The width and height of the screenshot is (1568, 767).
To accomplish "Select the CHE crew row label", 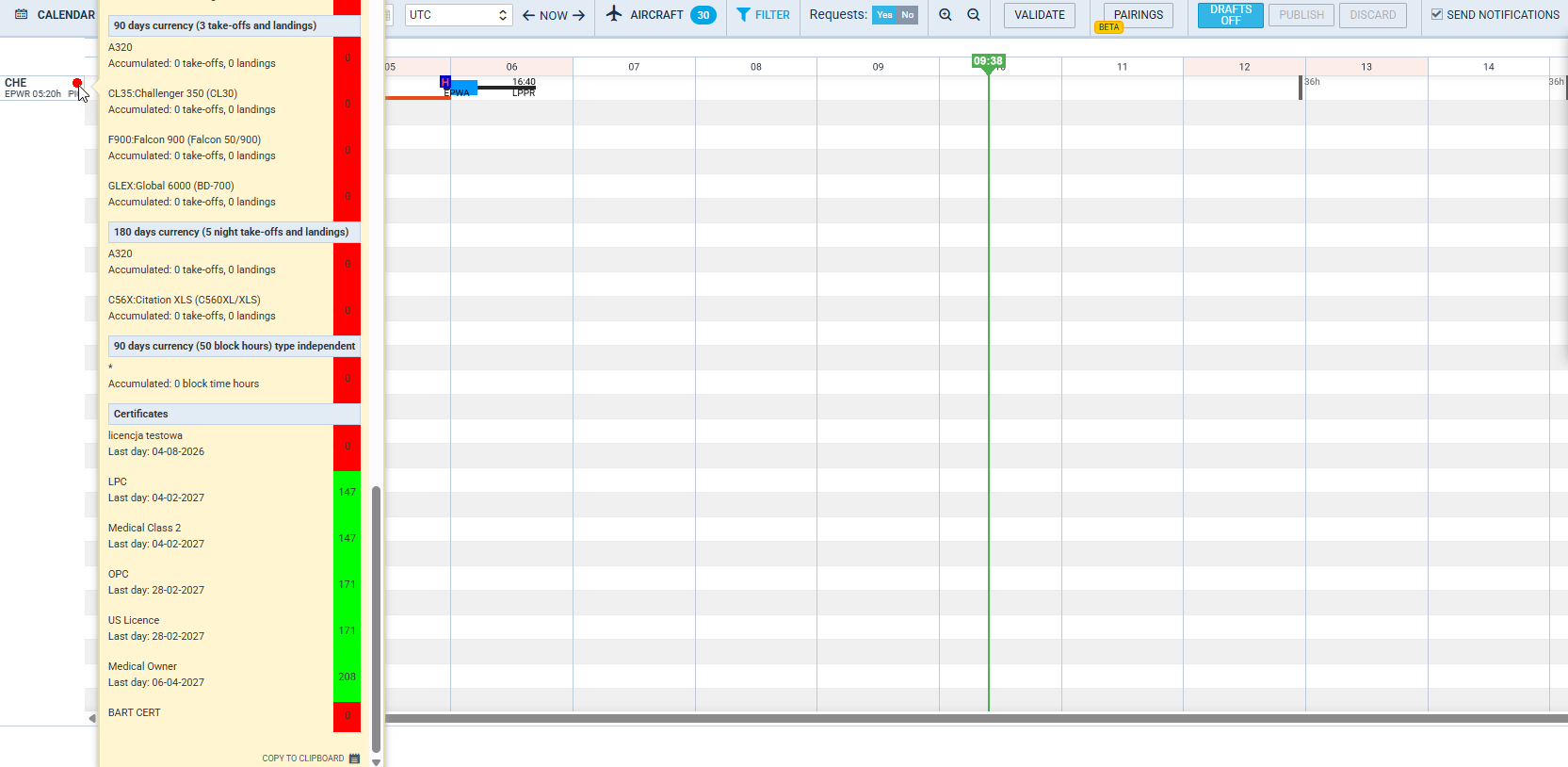I will click(x=16, y=83).
